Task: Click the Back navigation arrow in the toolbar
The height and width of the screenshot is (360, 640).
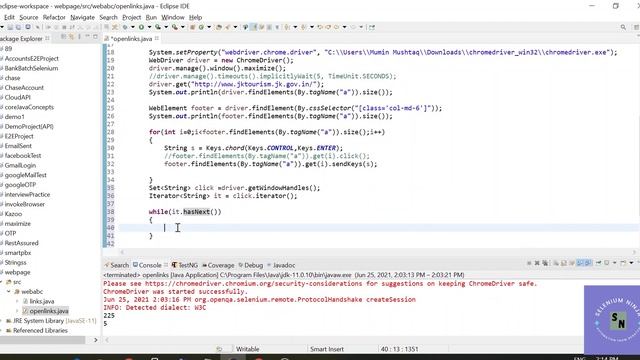Action: coord(337,27)
